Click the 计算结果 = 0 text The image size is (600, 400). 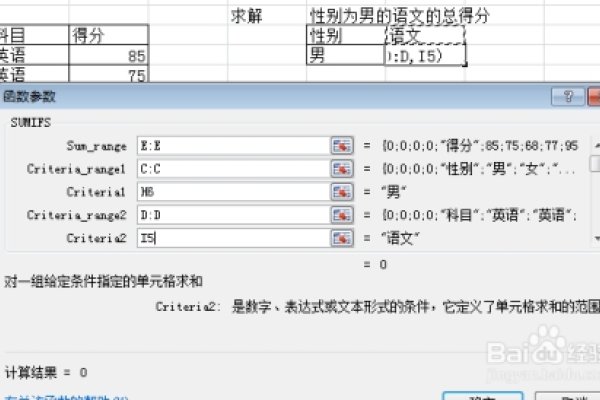[46, 372]
